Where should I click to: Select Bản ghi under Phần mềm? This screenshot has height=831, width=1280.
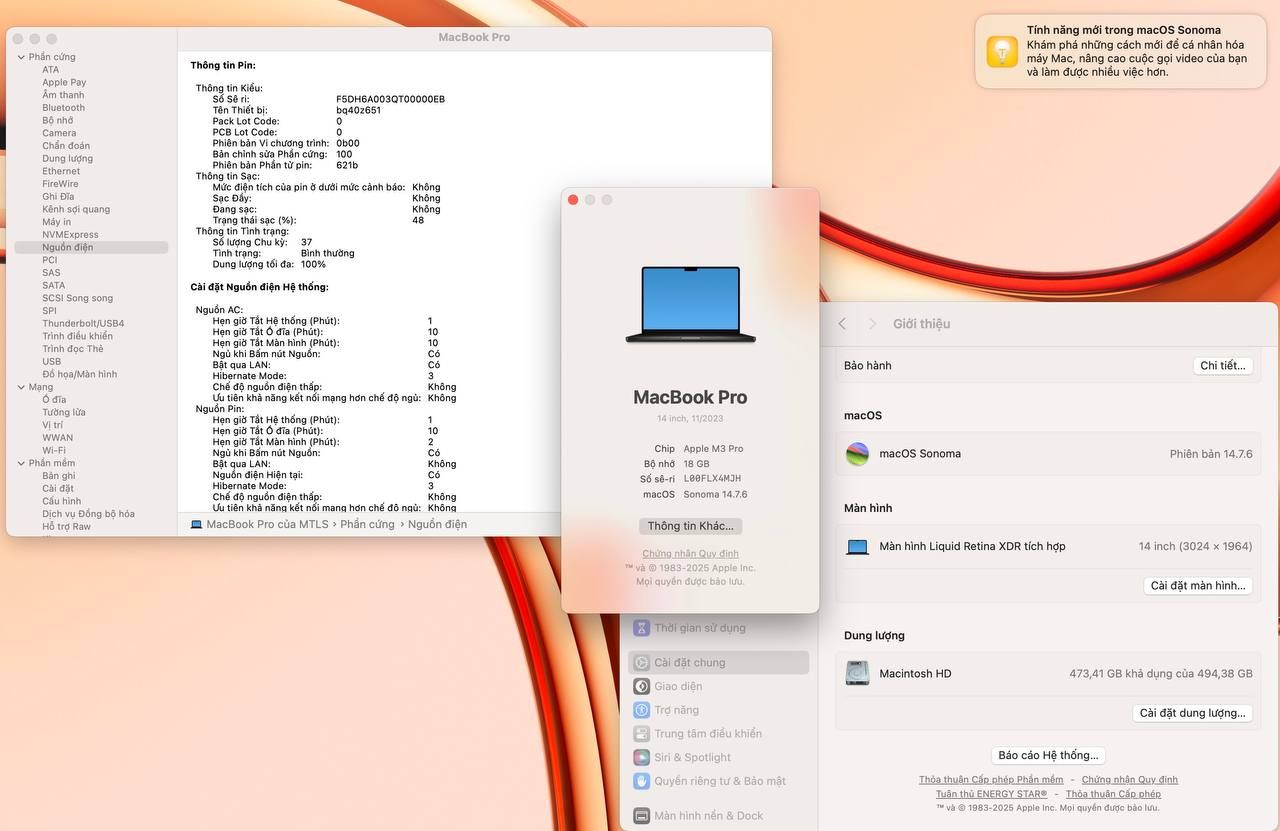coord(58,476)
